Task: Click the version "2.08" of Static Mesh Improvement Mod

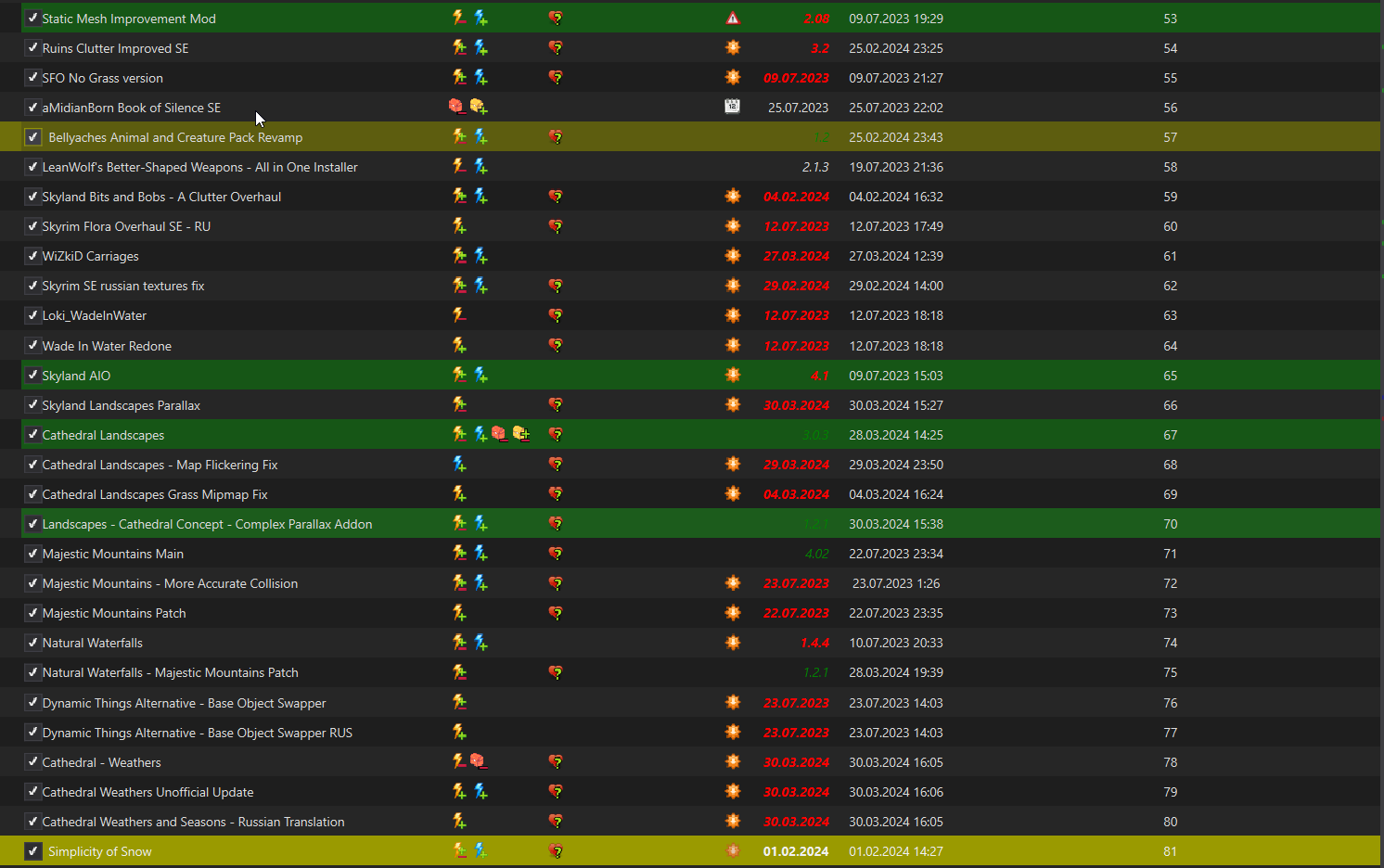Action: coord(816,19)
